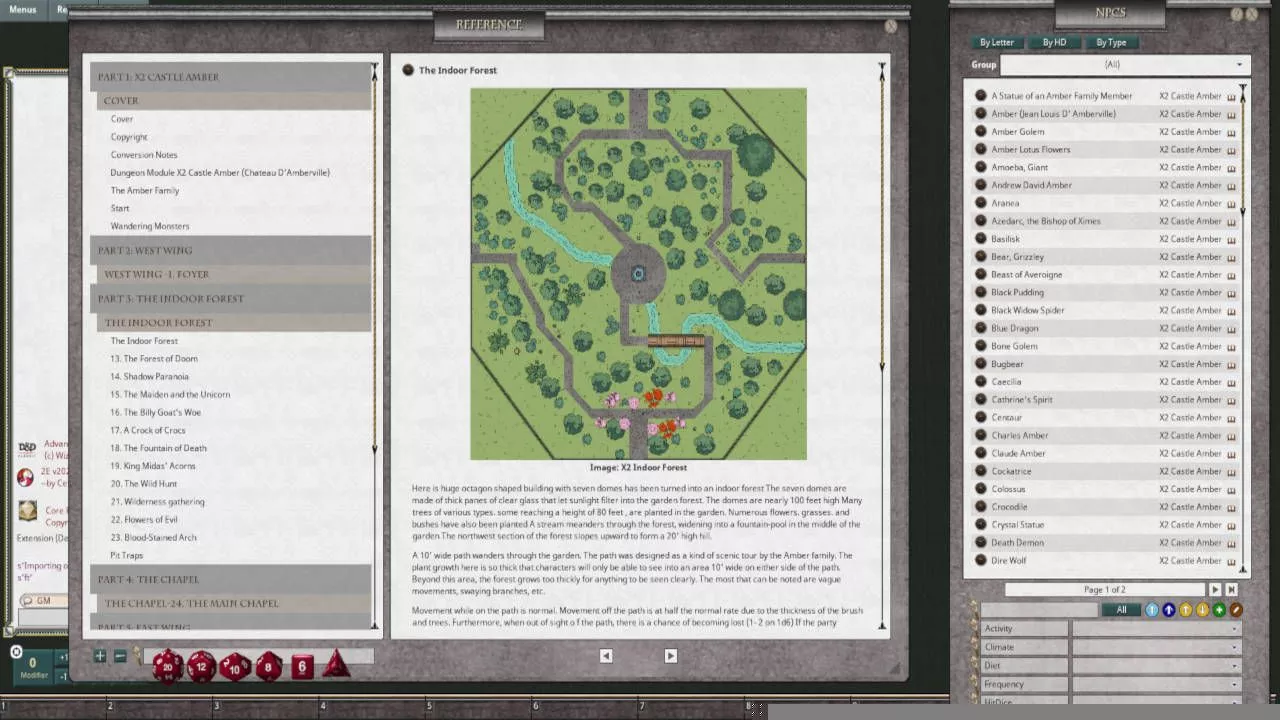Screen dimensions: 1280x720
Task: Go to the previous reference page arrow
Action: click(606, 656)
